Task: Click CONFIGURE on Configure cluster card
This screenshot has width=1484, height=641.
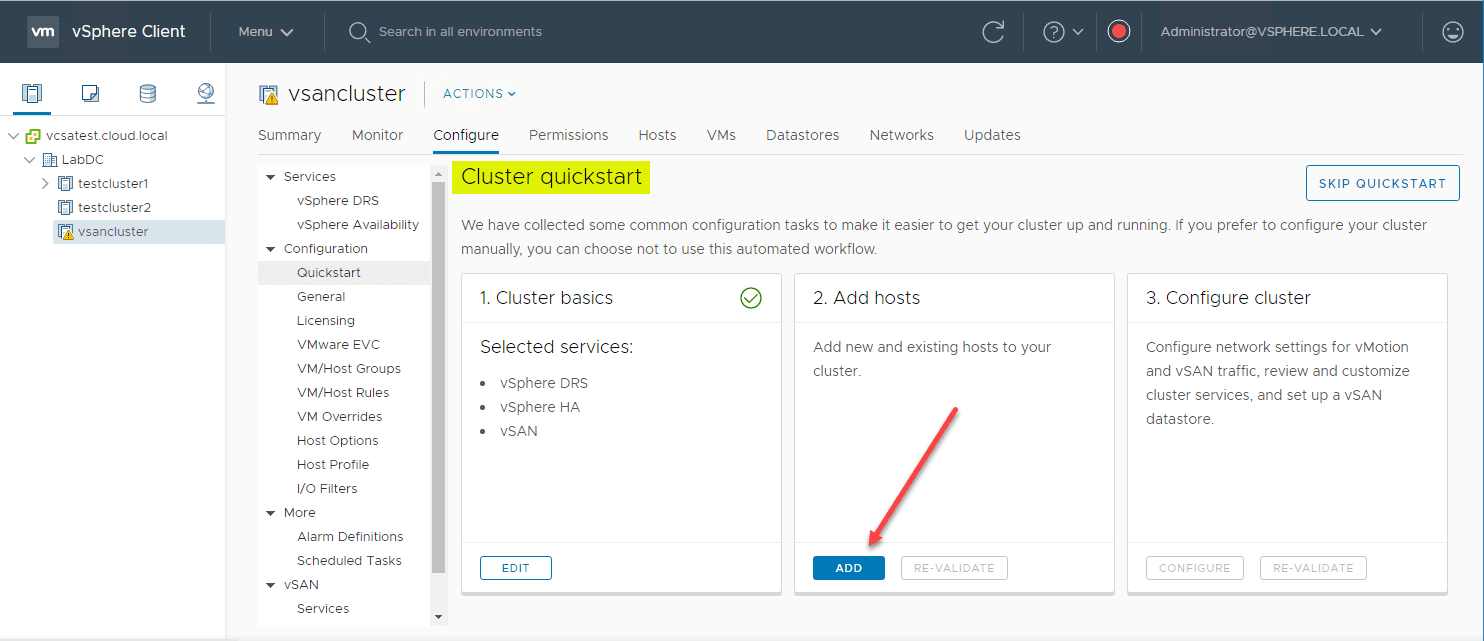Action: (x=1195, y=568)
